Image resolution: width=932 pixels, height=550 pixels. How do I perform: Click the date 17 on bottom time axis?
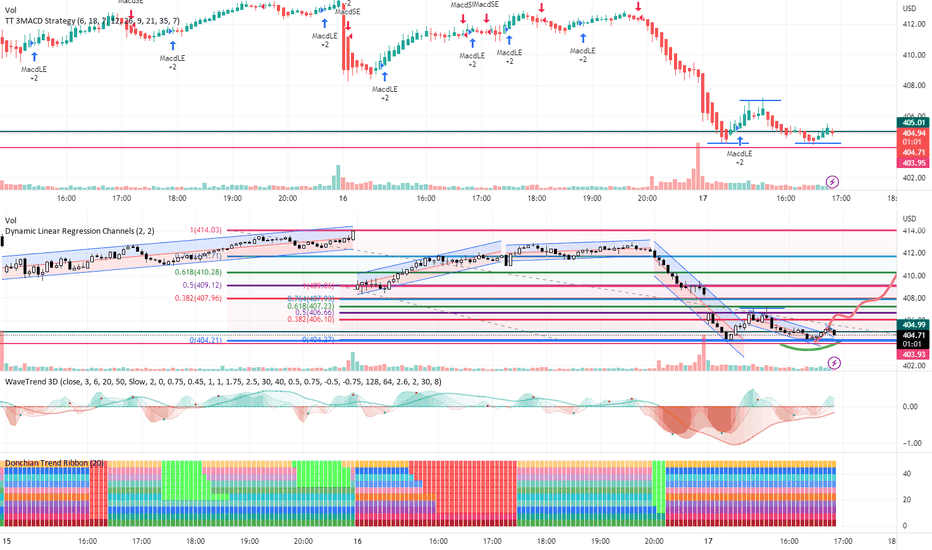pyautogui.click(x=708, y=541)
